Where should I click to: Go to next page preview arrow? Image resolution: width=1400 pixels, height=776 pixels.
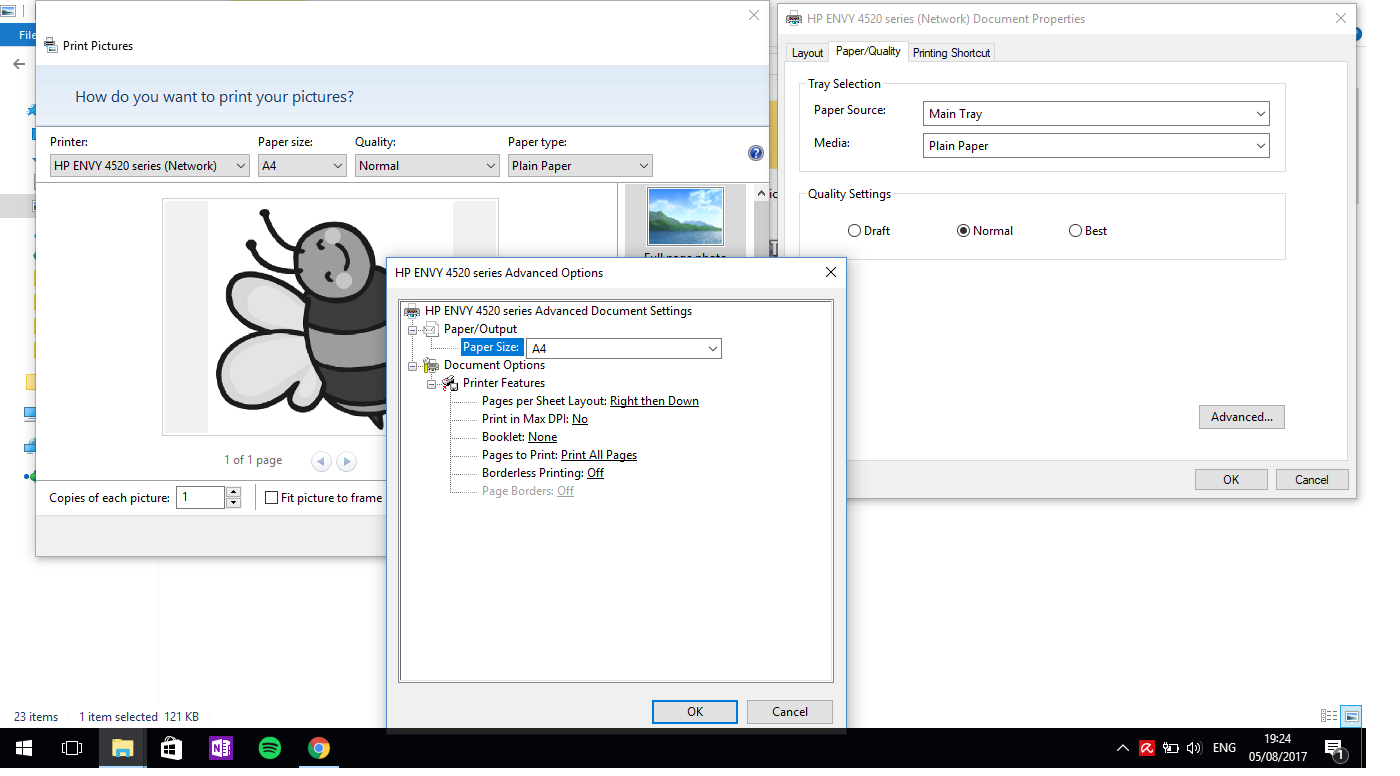346,461
